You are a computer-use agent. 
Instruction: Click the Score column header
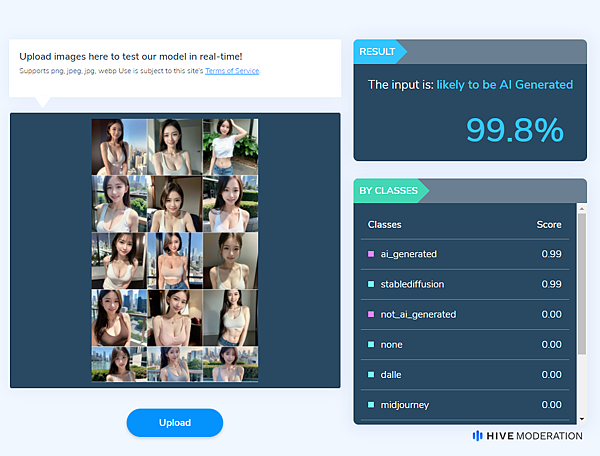[x=549, y=225]
